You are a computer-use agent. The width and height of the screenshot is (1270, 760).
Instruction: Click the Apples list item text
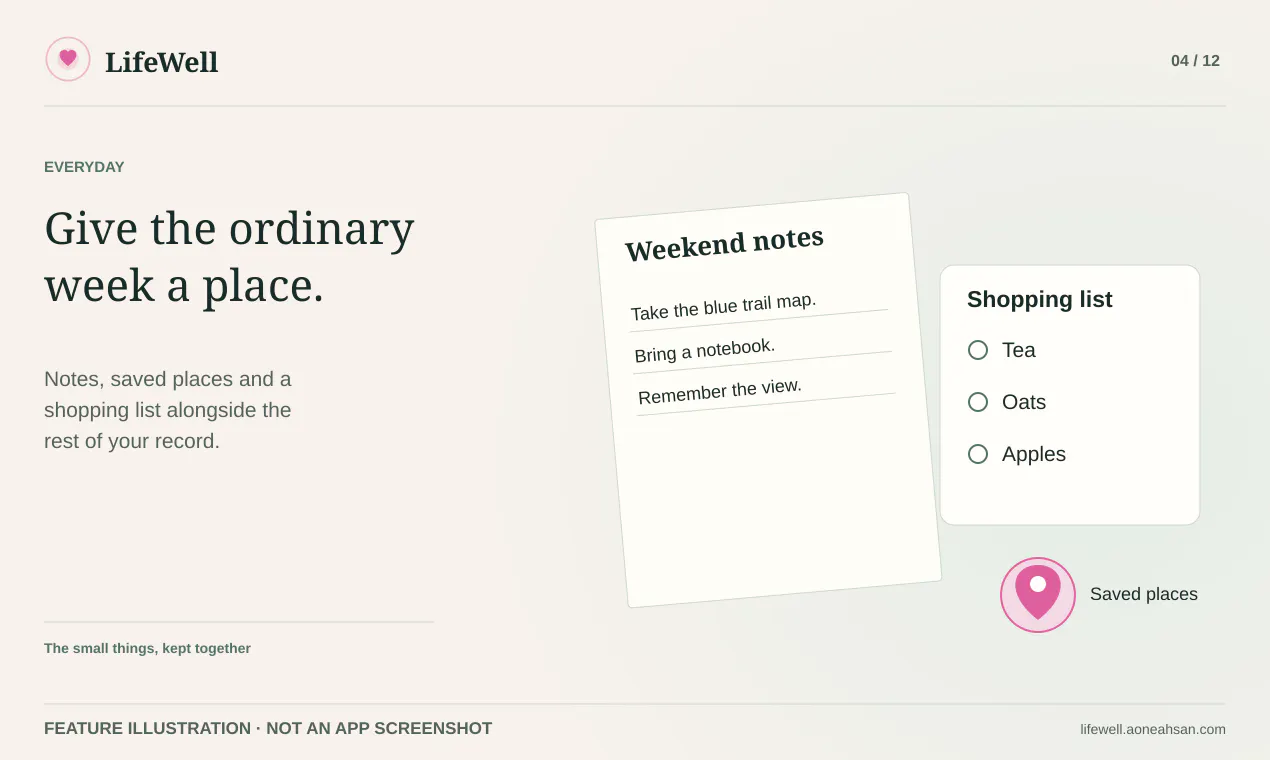click(x=1034, y=454)
